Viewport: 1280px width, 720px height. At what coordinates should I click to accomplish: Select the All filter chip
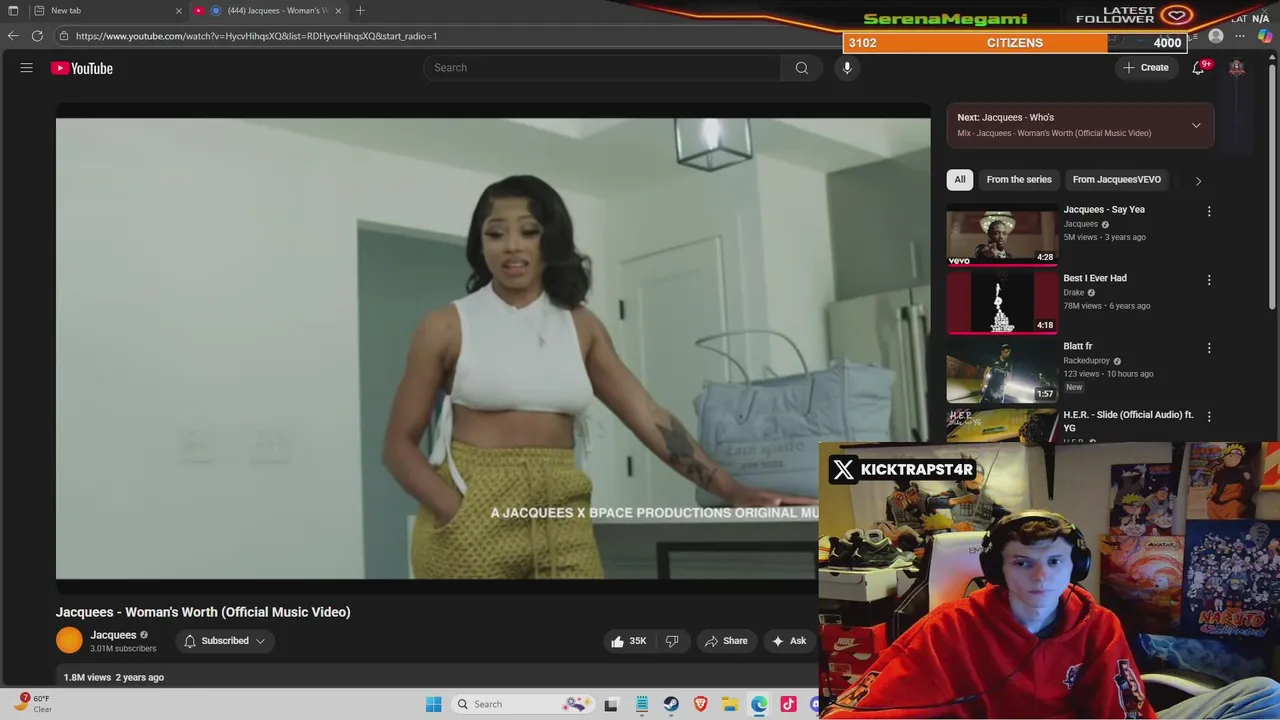tap(960, 180)
